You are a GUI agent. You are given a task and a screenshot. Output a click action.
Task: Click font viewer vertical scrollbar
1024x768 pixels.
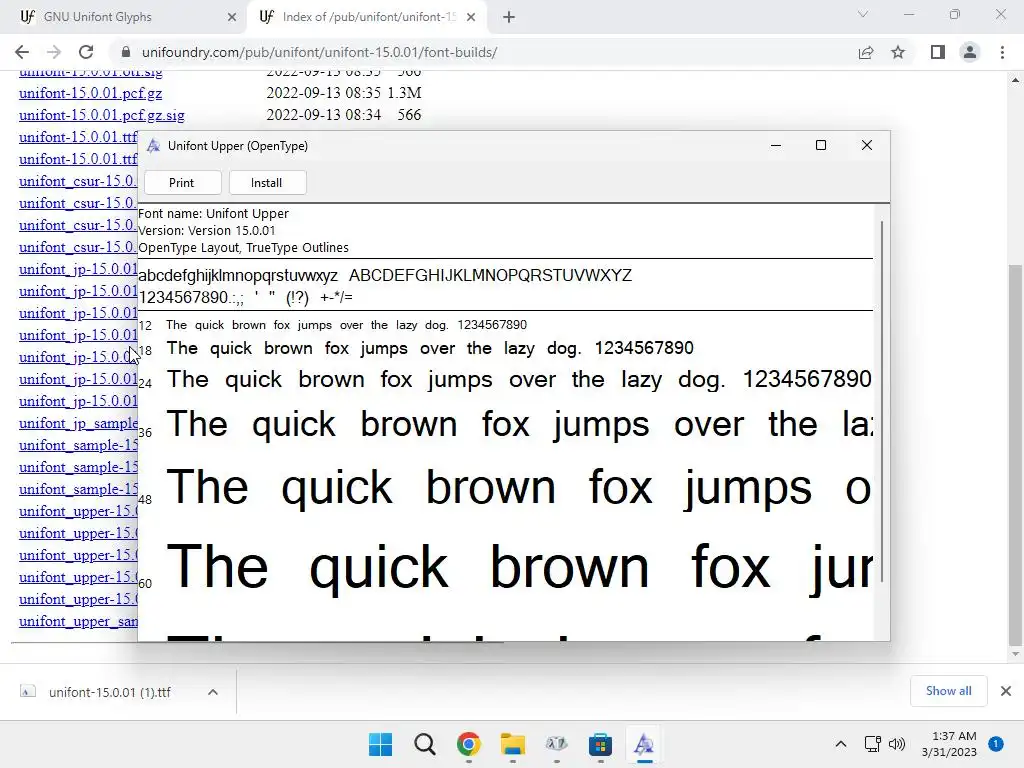point(882,402)
